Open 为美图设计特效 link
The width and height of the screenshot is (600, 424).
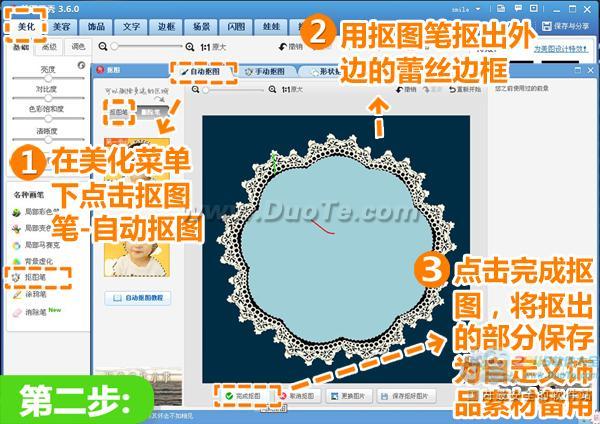[561, 49]
